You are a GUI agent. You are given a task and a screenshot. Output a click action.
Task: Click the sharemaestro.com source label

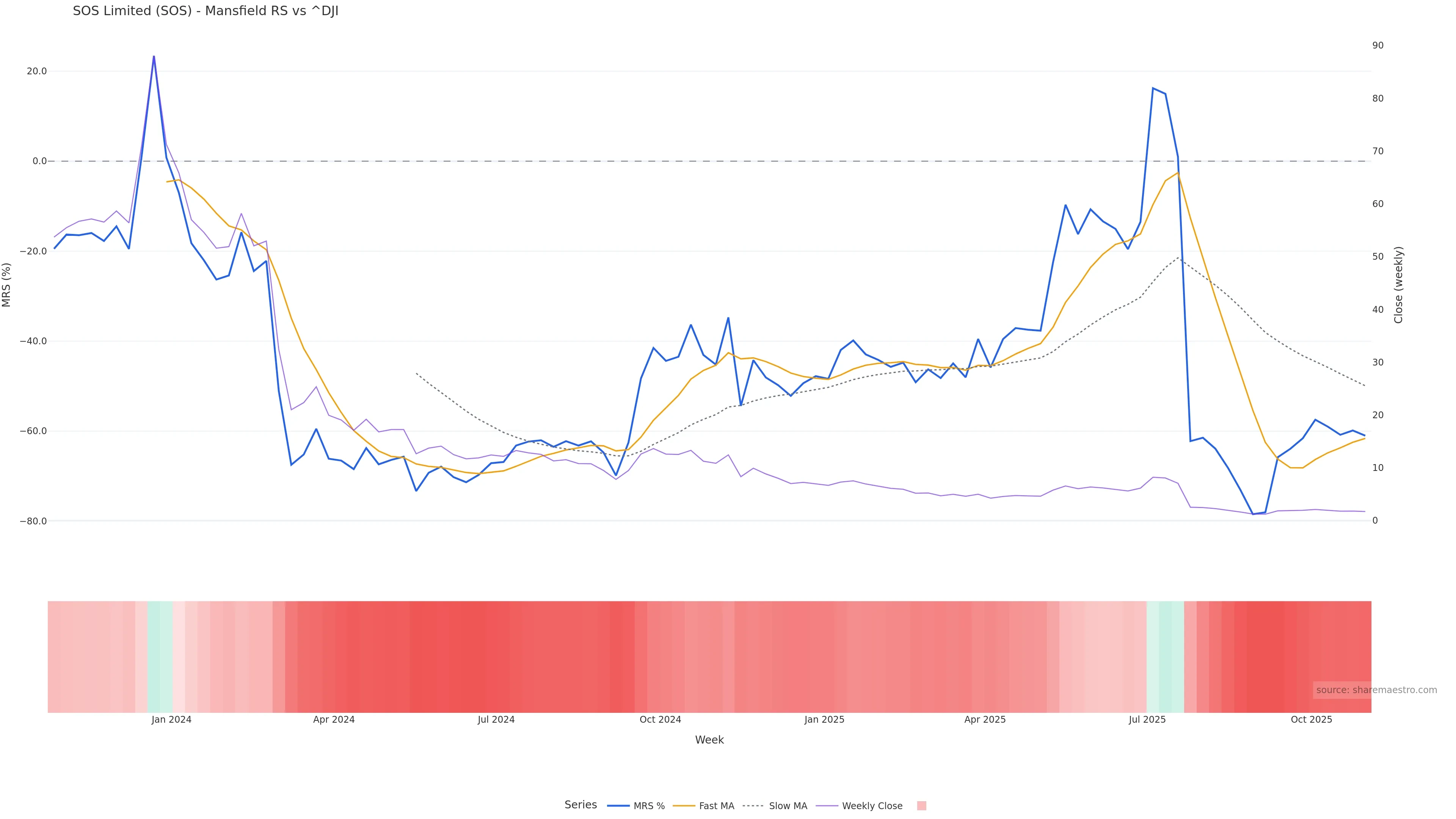(x=1376, y=690)
